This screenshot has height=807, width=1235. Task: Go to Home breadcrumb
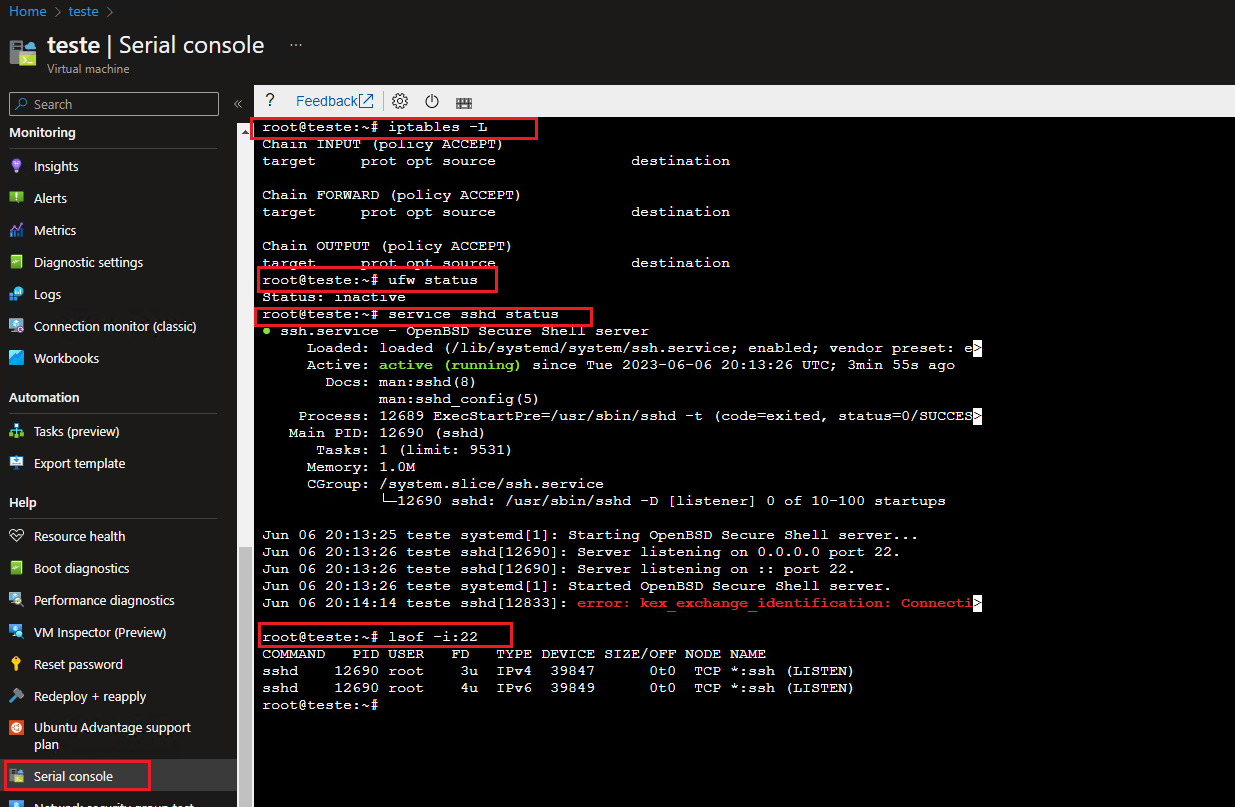(x=28, y=11)
